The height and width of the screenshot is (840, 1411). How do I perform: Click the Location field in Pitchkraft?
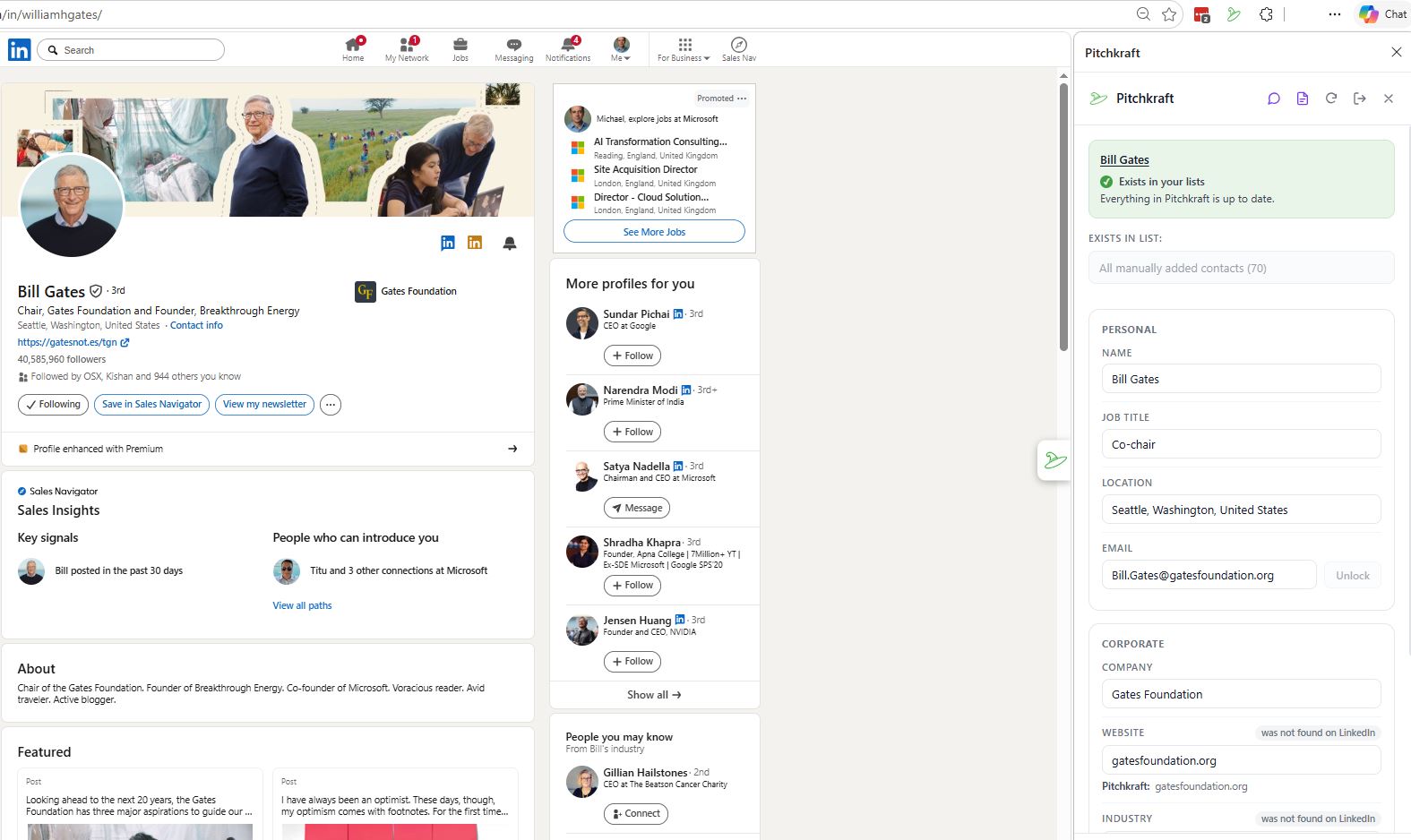click(1241, 510)
